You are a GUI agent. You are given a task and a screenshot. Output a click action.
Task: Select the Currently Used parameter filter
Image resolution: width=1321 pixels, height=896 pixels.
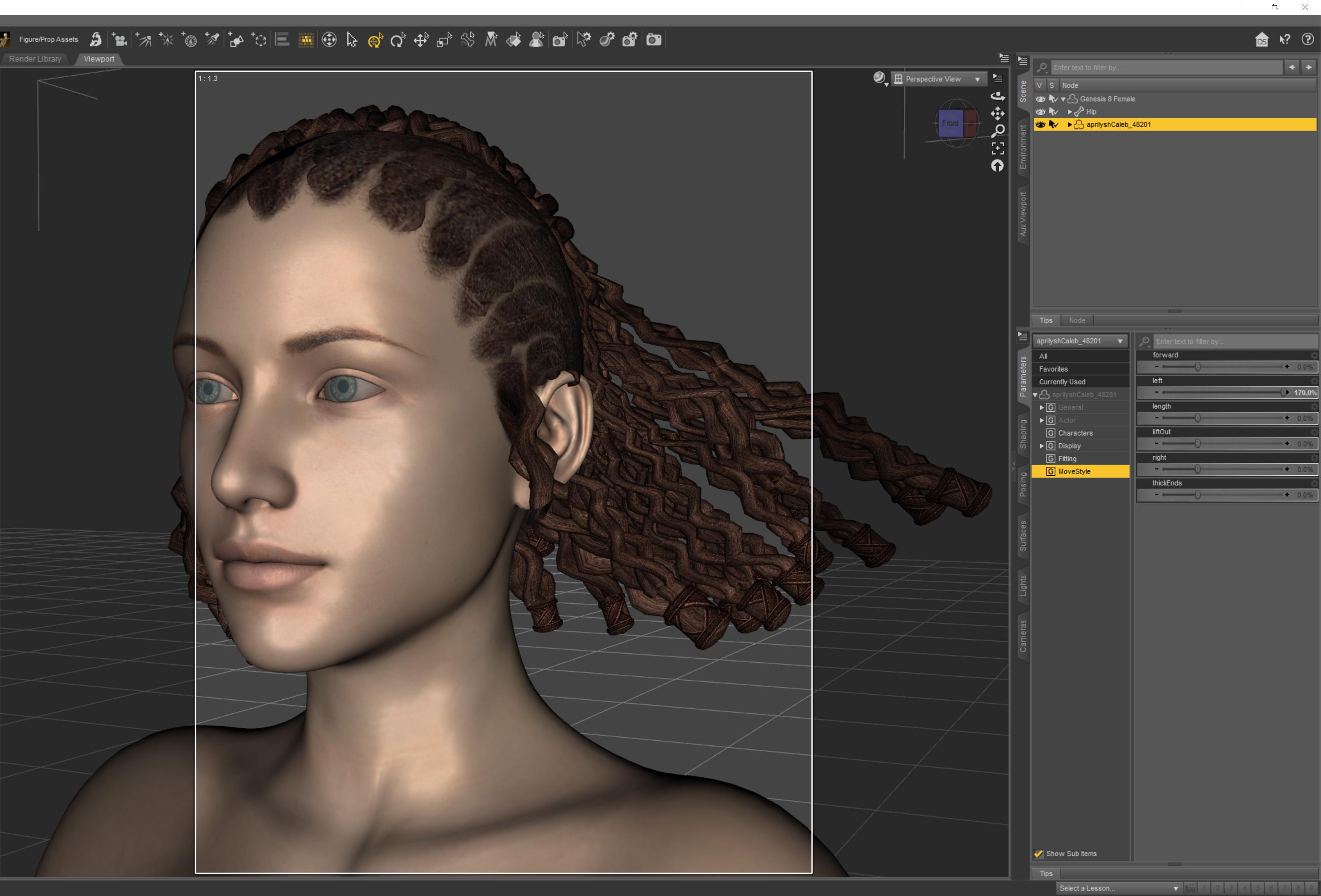click(x=1062, y=382)
